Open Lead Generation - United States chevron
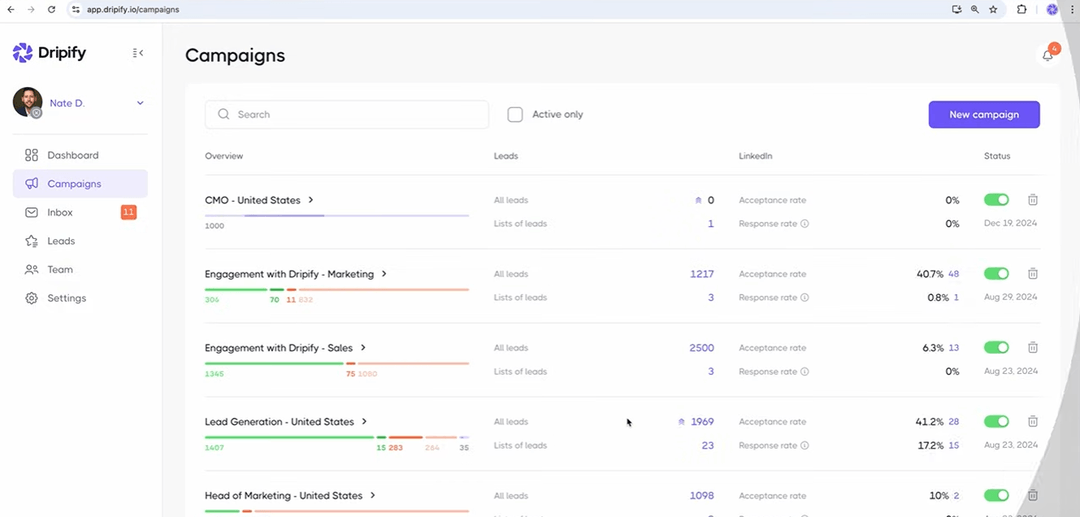This screenshot has width=1080, height=517. click(364, 421)
